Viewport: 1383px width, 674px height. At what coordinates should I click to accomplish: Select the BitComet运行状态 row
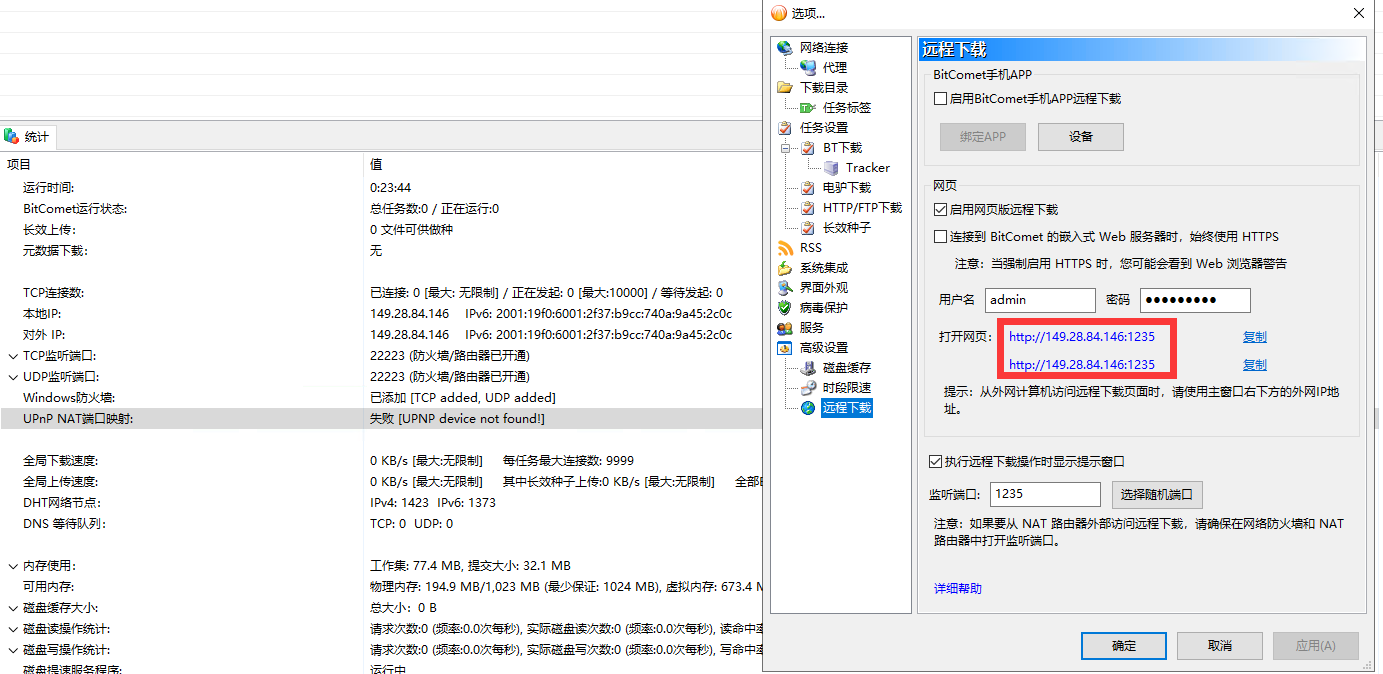click(x=381, y=209)
